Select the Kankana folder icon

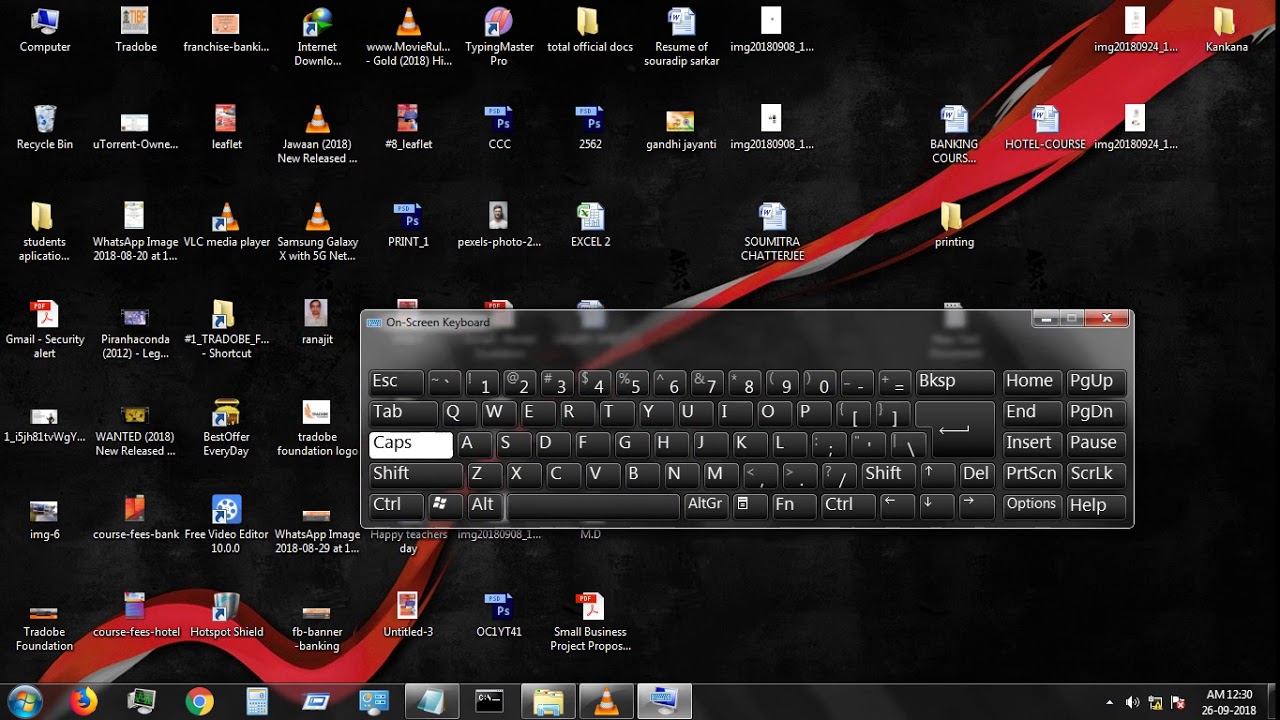[x=1226, y=30]
